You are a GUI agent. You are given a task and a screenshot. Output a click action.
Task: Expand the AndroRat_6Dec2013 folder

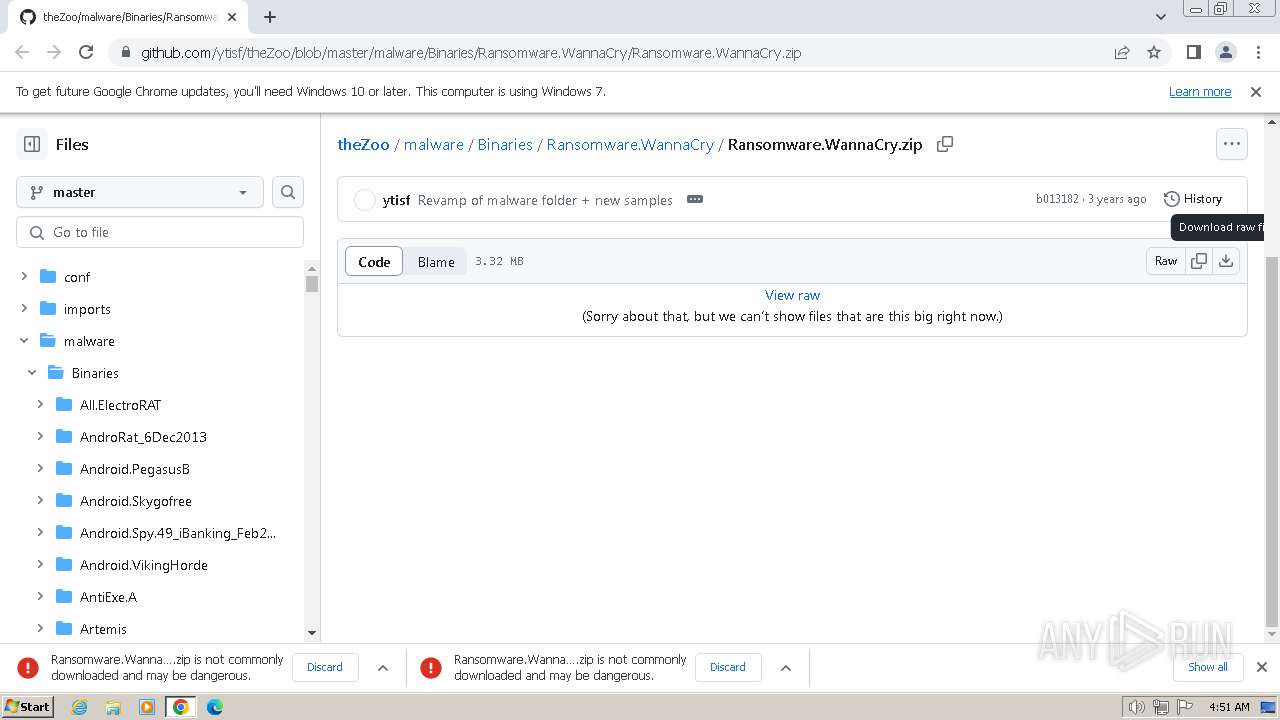pos(40,437)
